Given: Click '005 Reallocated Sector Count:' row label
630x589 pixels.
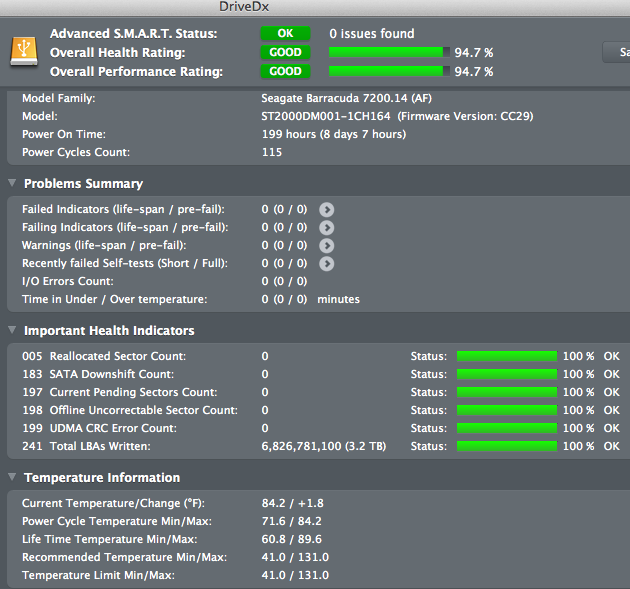Looking at the screenshot, I should tap(104, 356).
